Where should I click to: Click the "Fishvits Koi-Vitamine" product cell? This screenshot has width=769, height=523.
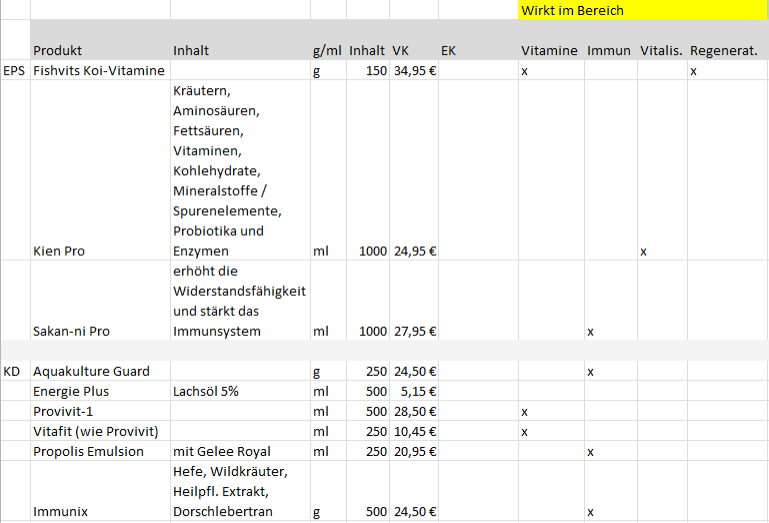coord(100,71)
